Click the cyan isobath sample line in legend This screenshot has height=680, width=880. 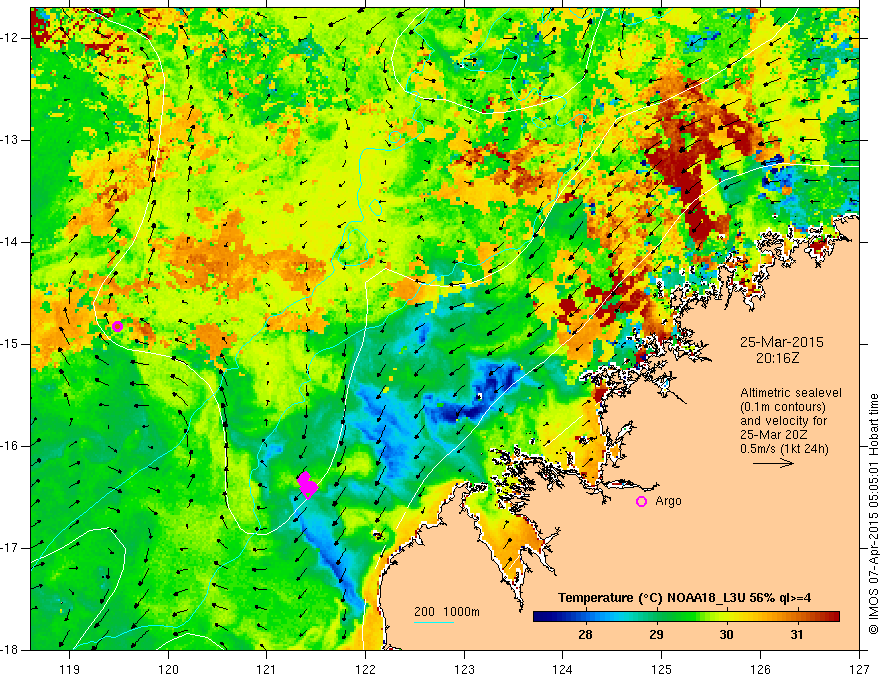(434, 622)
